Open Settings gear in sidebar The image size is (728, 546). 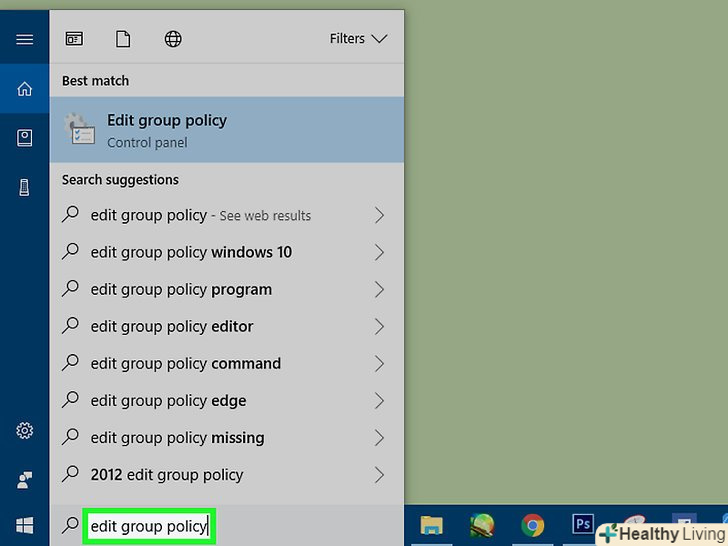[x=24, y=431]
